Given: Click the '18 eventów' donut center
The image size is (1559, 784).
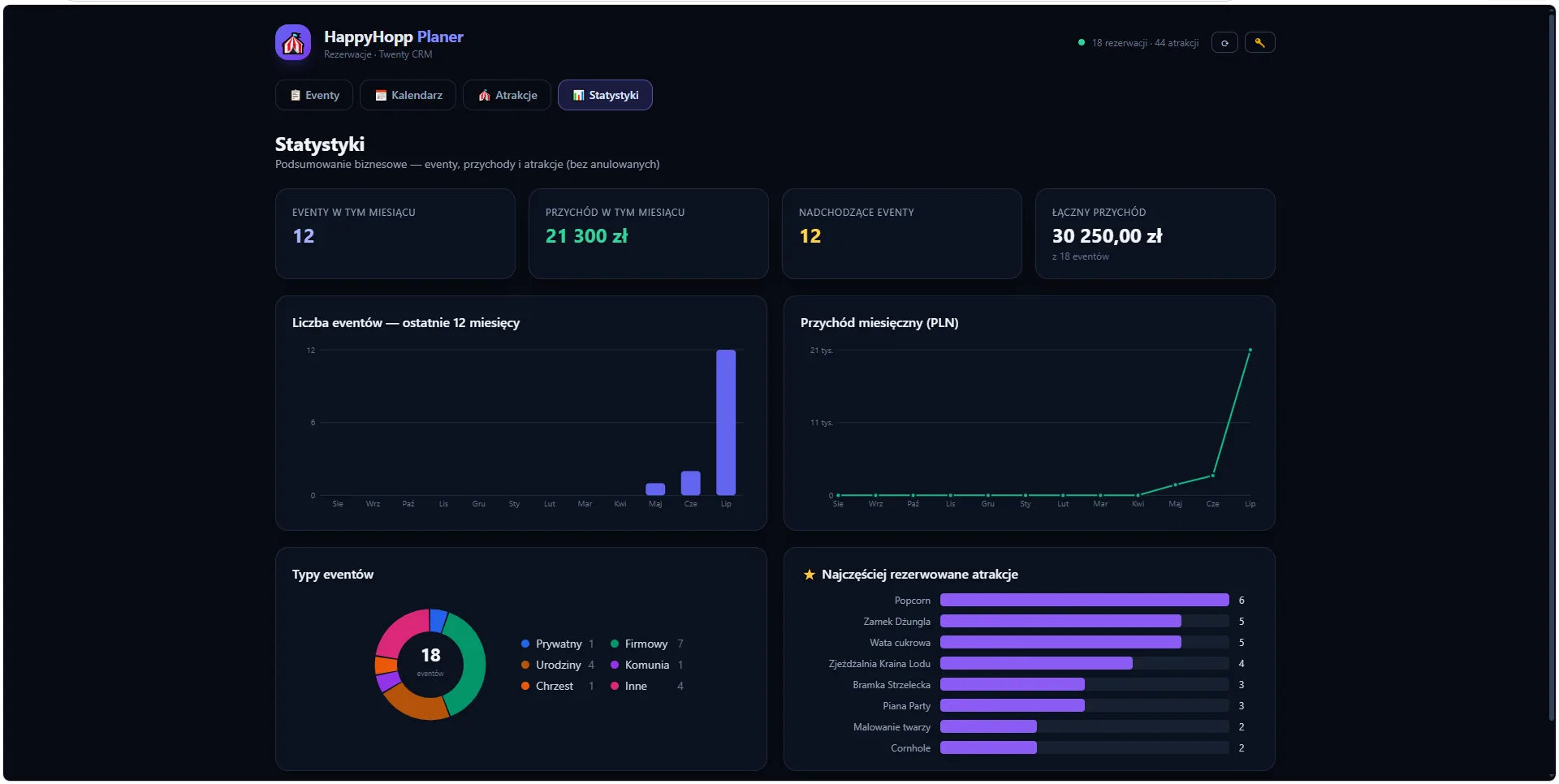Looking at the screenshot, I should pos(430,661).
